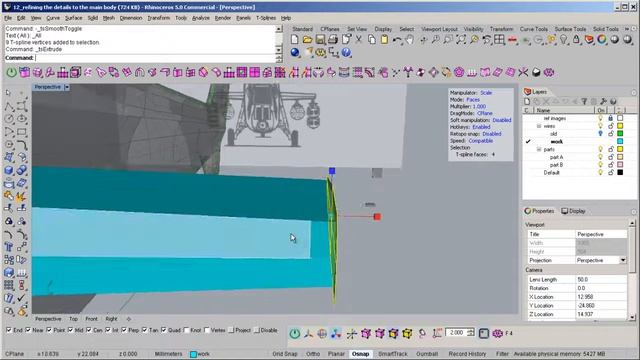The width and height of the screenshot is (640, 360).
Task: Click the Lens Length value field
Action: coord(601,280)
